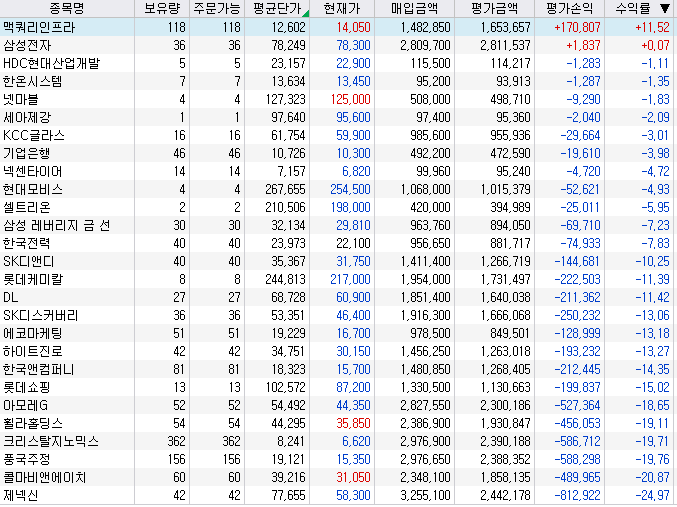Click current price 35,850 for 휠라홀딩스
The height and width of the screenshot is (507, 677).
(353, 424)
